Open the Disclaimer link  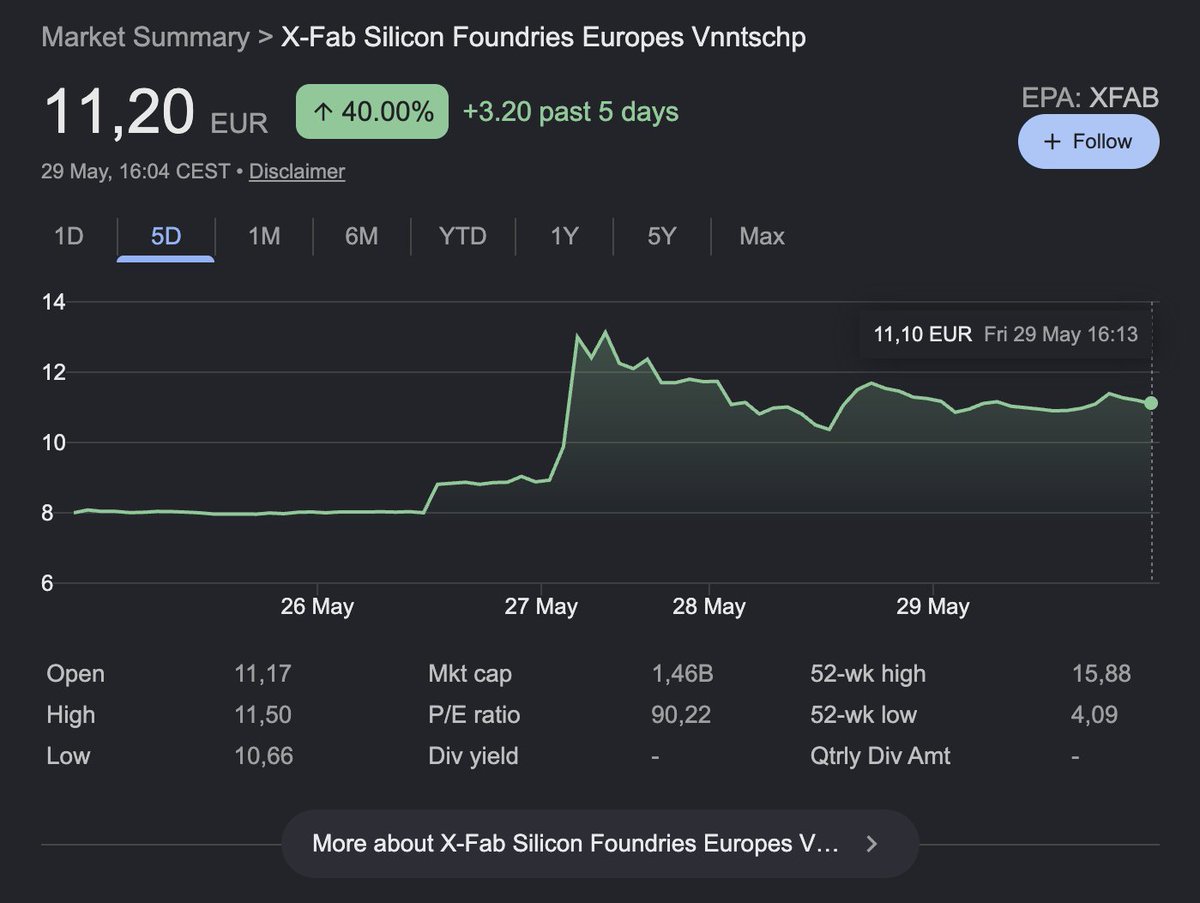tap(297, 171)
